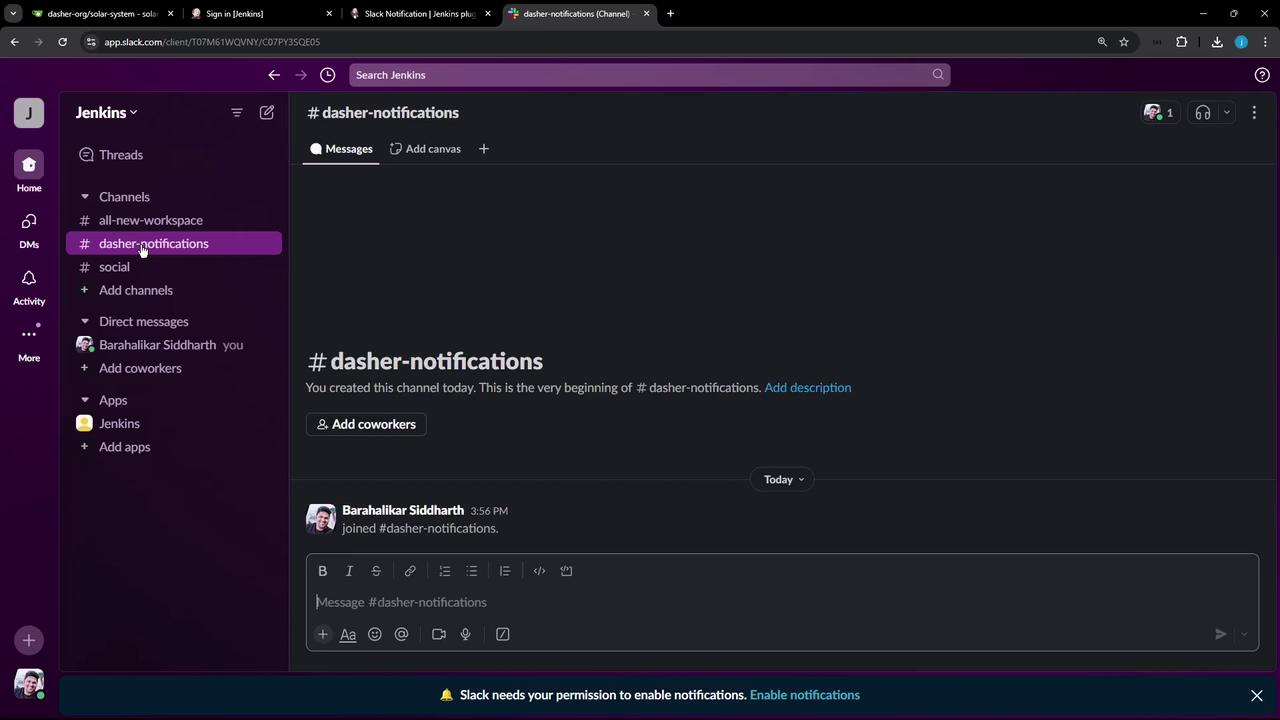Insert an ordered list
This screenshot has height=720, width=1280.
(x=445, y=571)
